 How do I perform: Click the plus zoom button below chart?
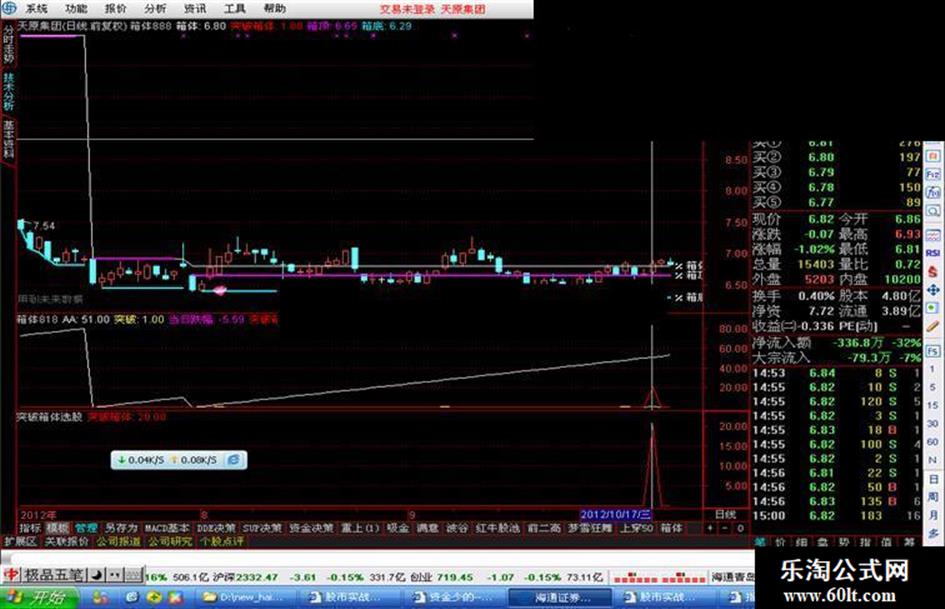[x=709, y=529]
